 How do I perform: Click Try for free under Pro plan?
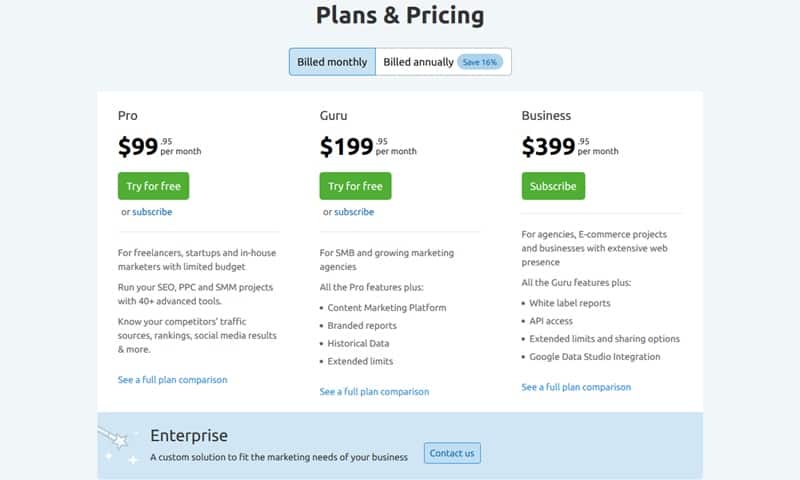[153, 186]
